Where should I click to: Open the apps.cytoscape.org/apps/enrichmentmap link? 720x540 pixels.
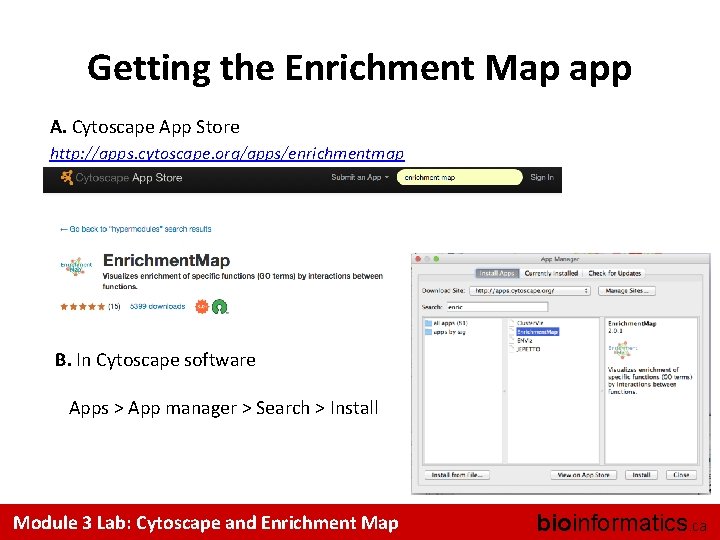pyautogui.click(x=227, y=153)
